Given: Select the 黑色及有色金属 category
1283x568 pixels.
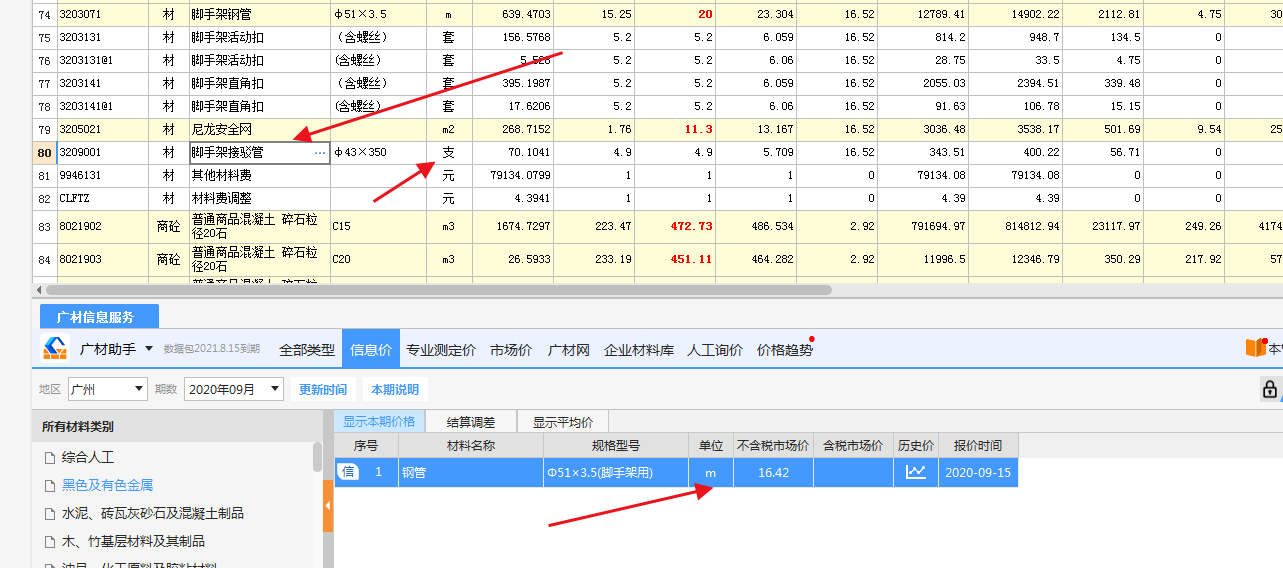Looking at the screenshot, I should (x=107, y=485).
